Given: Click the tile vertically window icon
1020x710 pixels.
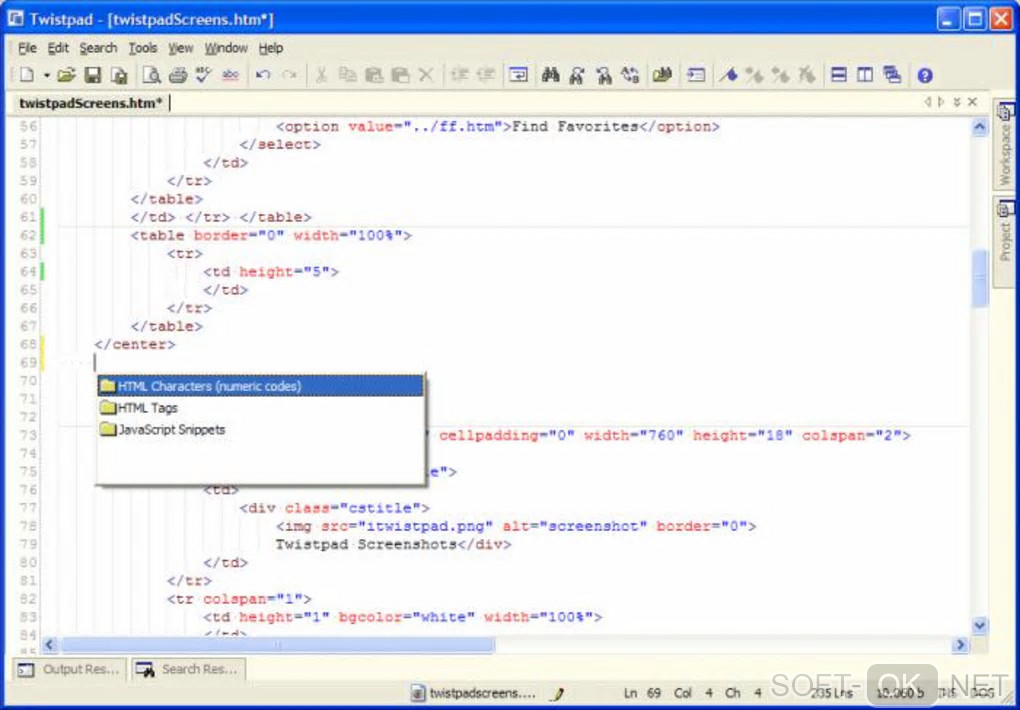Looking at the screenshot, I should tap(865, 75).
